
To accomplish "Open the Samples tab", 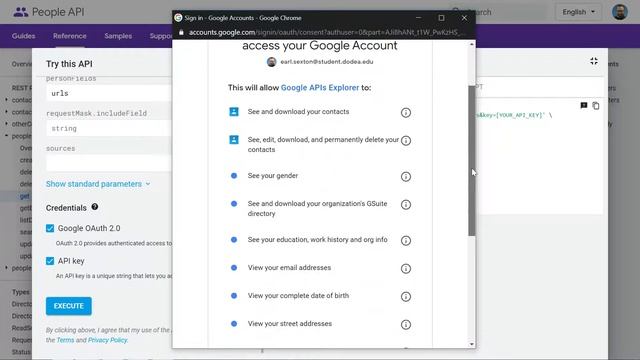I will [118, 36].
